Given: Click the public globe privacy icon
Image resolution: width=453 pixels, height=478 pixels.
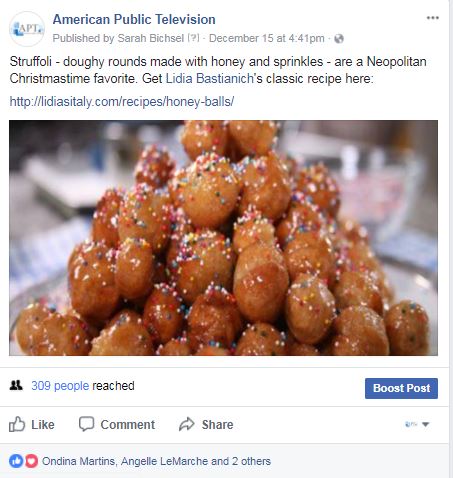Looking at the screenshot, I should point(339,39).
